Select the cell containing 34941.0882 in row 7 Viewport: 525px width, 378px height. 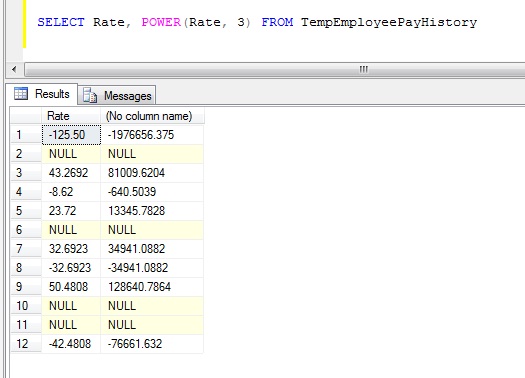coord(152,249)
